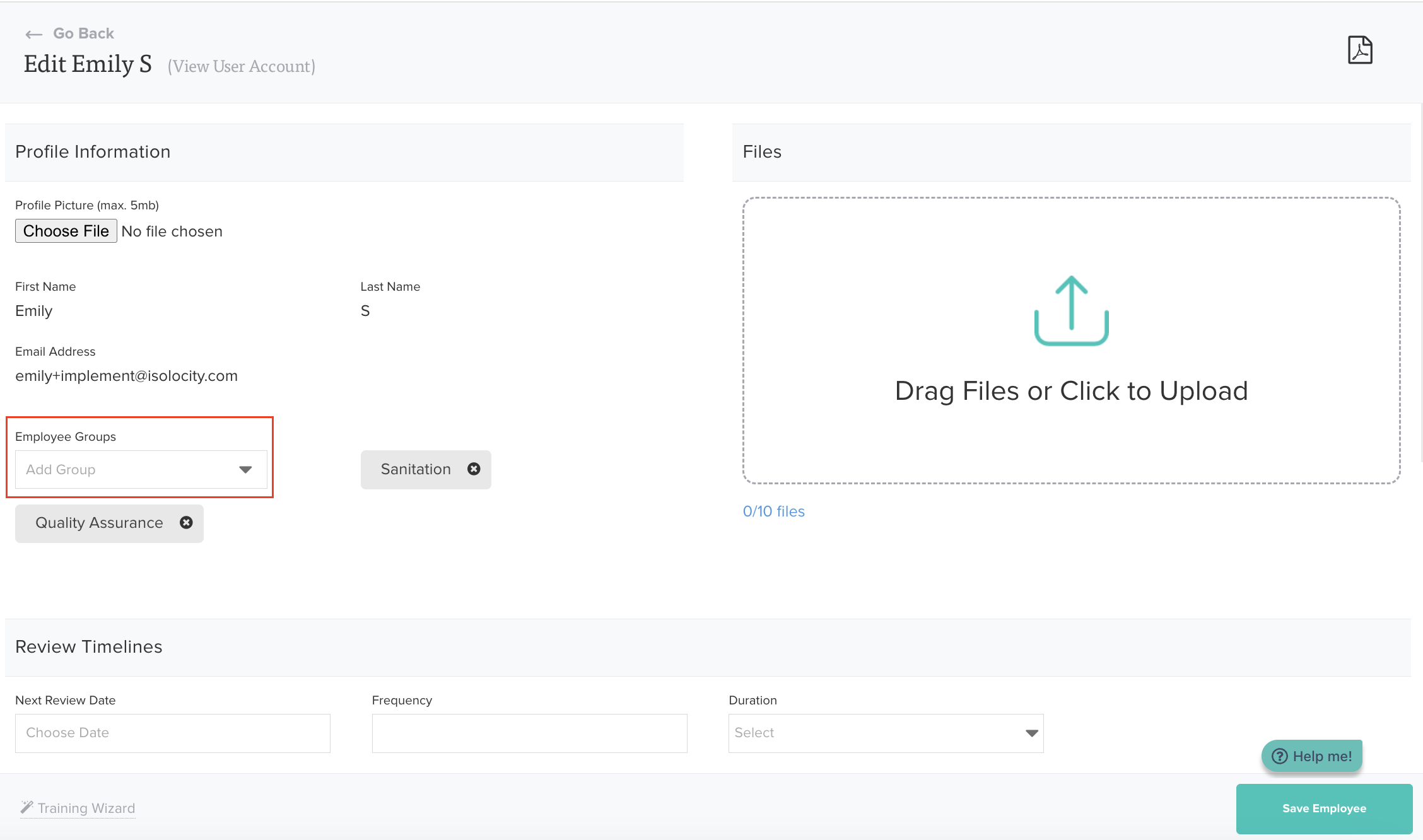Click the Go Back link text

click(83, 33)
